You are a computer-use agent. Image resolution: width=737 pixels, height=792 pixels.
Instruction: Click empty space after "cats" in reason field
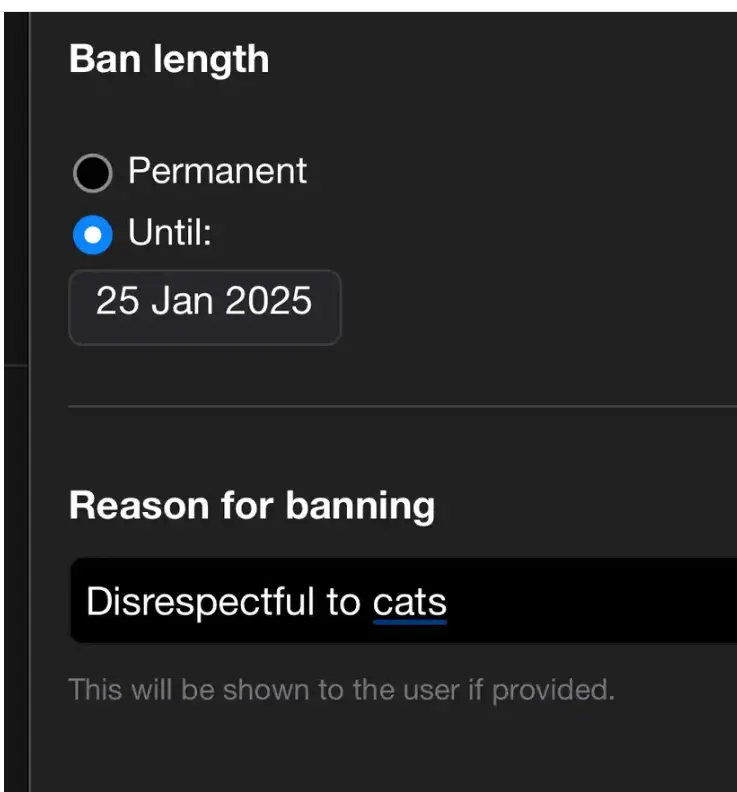tap(600, 602)
